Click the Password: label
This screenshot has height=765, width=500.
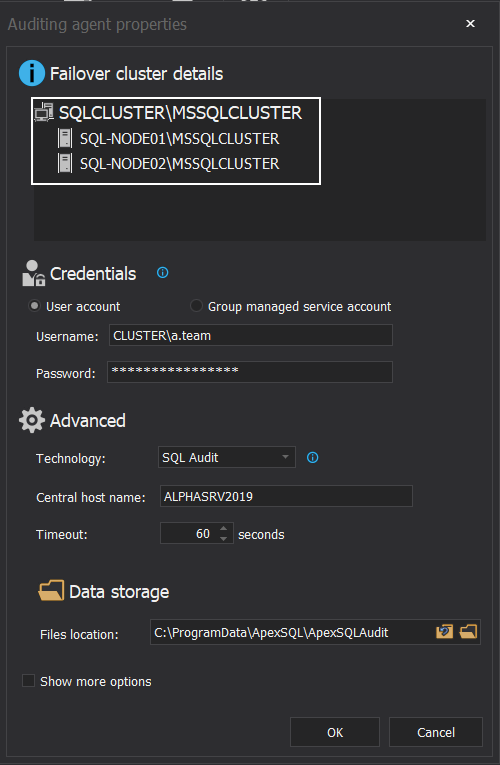coord(66,374)
